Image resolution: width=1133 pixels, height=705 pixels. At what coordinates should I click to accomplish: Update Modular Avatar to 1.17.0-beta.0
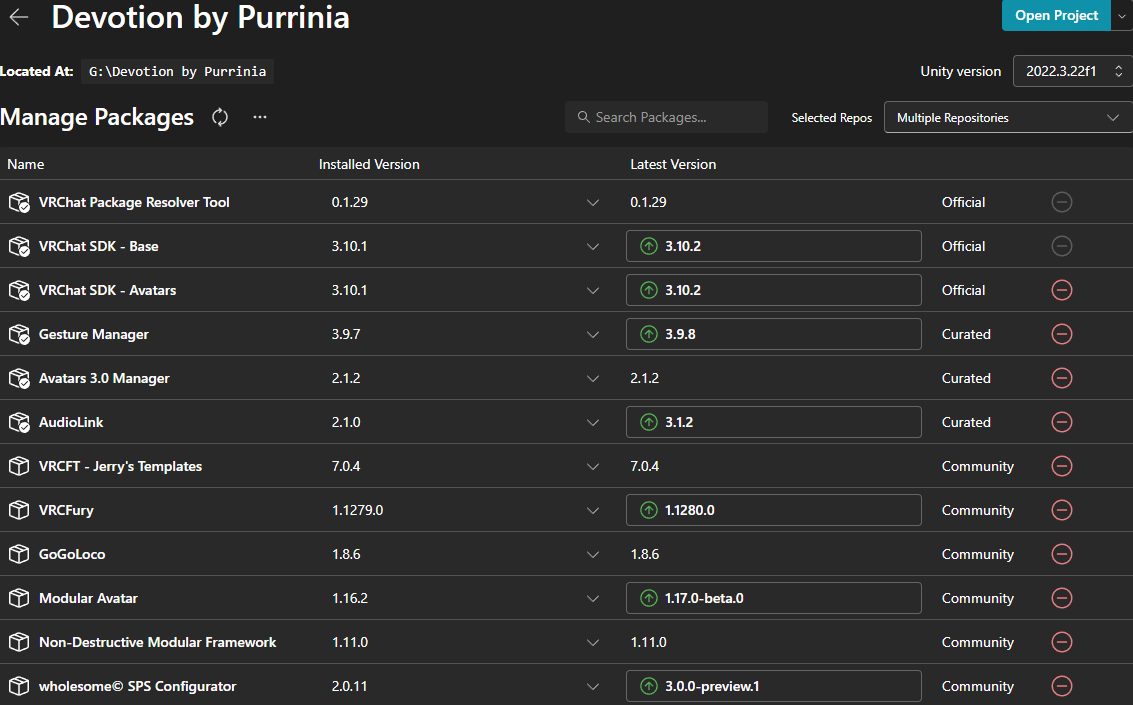point(773,598)
